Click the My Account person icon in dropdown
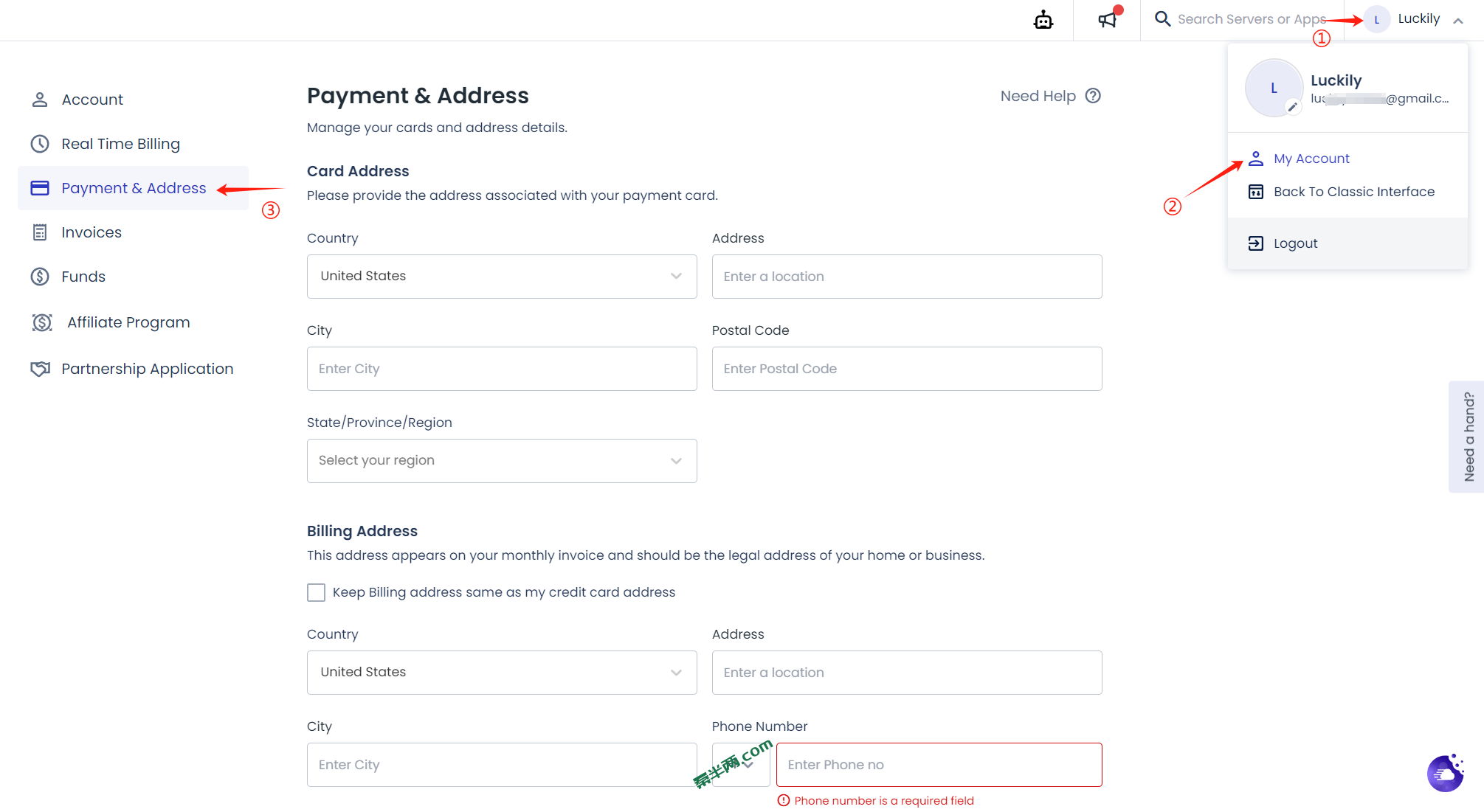 [1256, 159]
